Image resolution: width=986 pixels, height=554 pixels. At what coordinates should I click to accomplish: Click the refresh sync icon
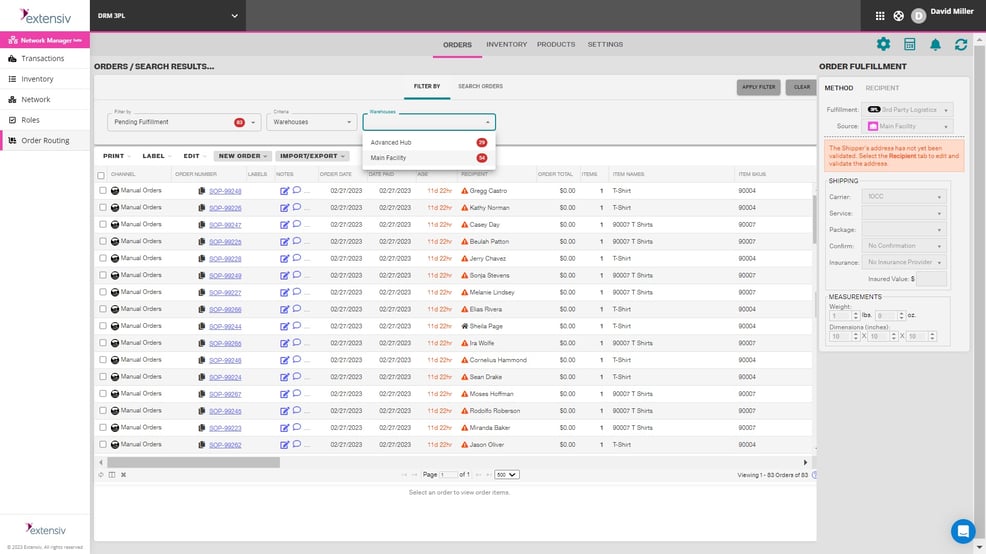click(961, 45)
